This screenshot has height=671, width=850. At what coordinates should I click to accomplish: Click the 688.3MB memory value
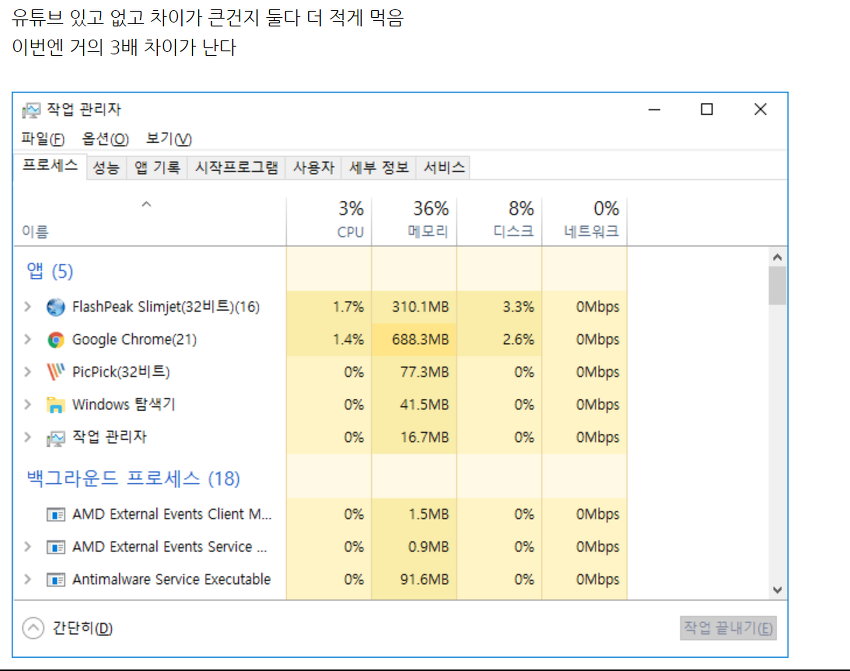(x=420, y=340)
